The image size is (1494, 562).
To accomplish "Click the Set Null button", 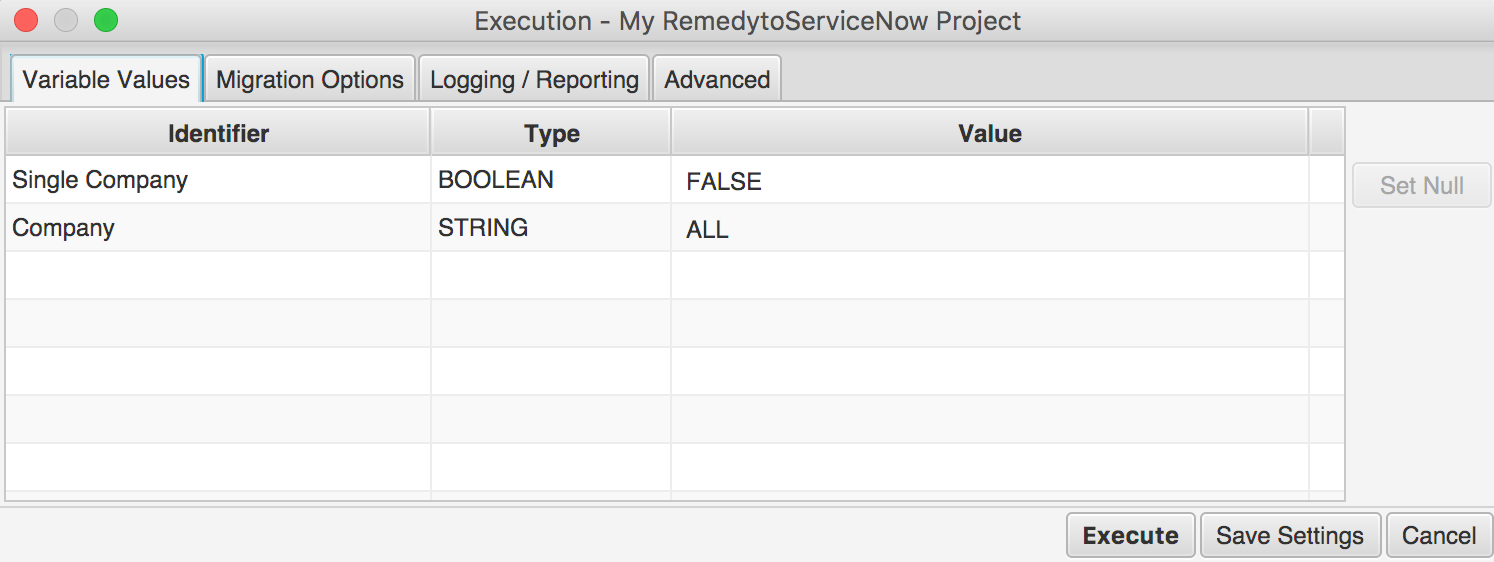I will (x=1422, y=185).
